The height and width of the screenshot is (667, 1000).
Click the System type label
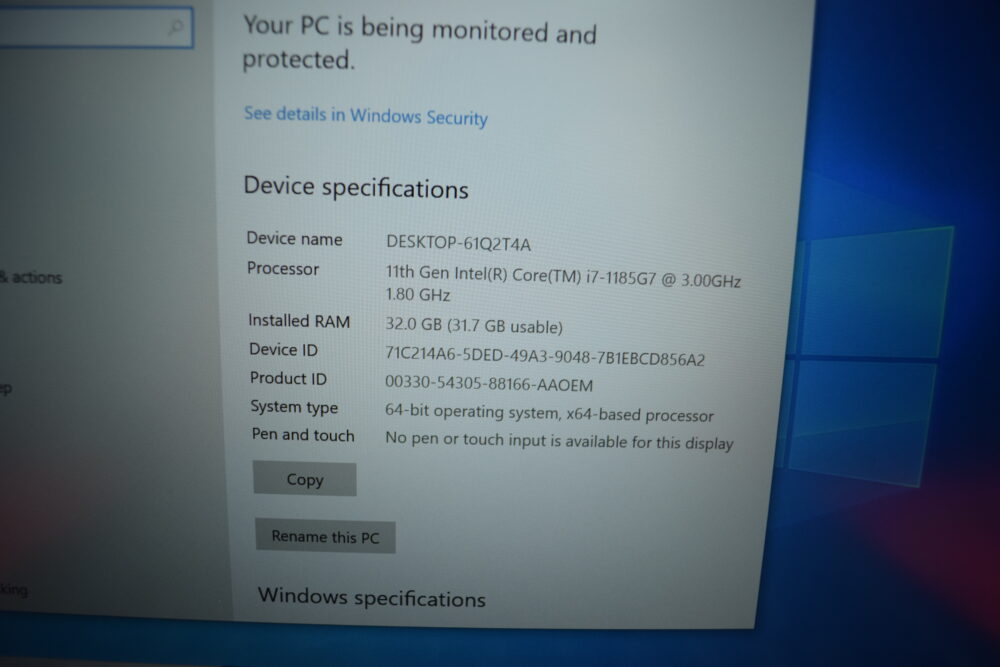click(x=294, y=407)
